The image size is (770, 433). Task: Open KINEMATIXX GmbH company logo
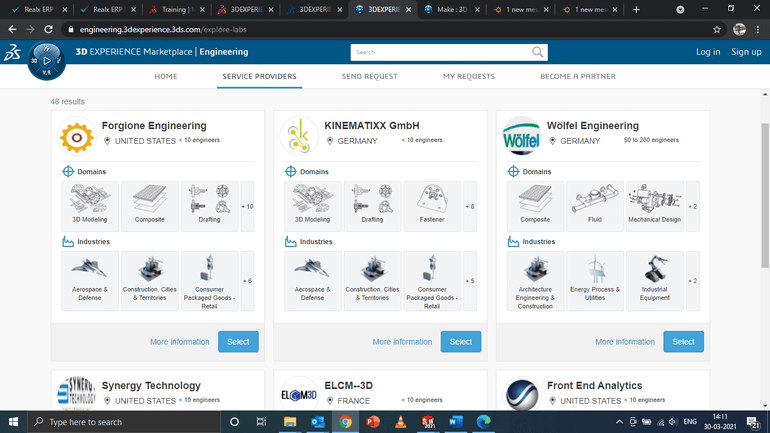[299, 136]
